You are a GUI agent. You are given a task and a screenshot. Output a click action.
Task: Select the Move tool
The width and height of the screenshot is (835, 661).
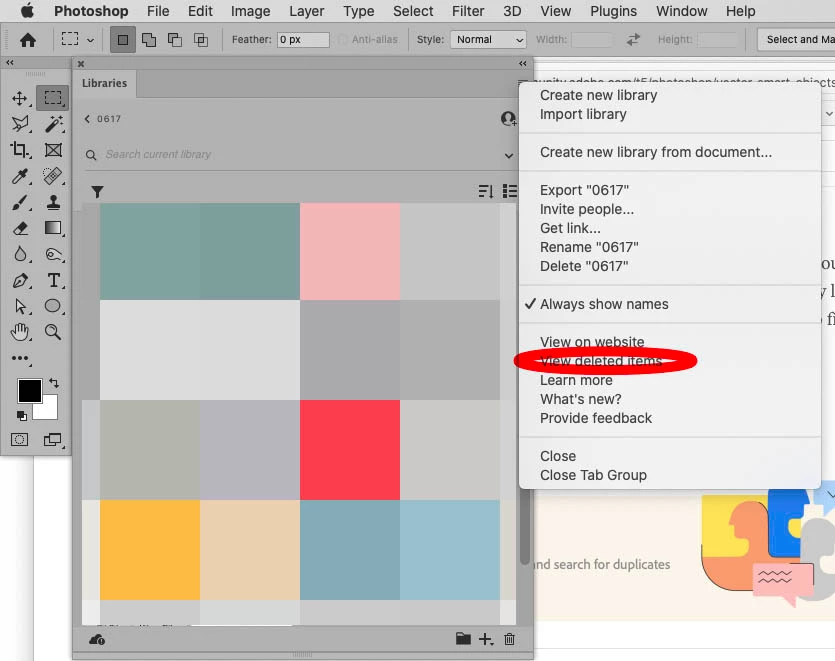20,98
